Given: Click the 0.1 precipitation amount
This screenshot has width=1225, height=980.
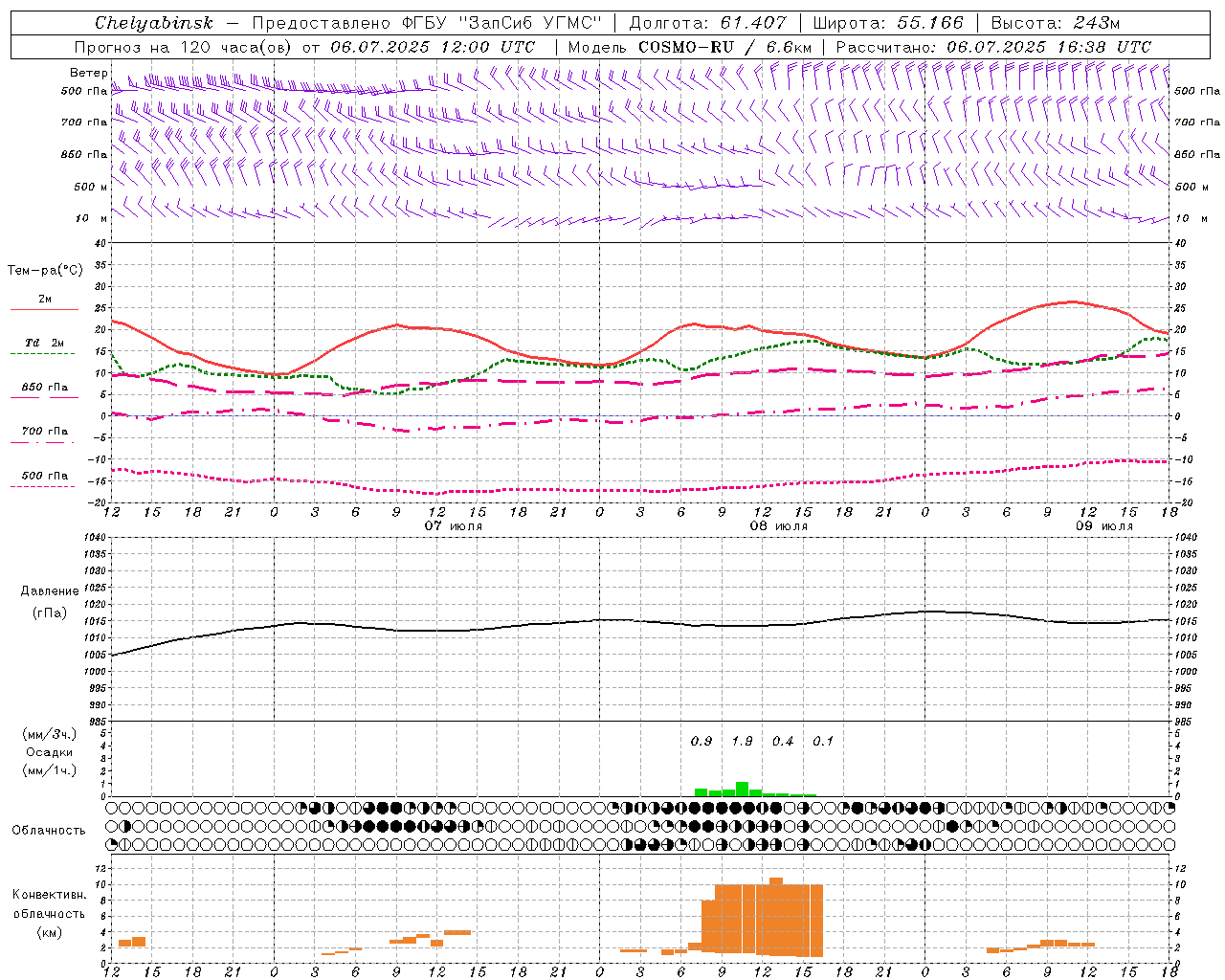Looking at the screenshot, I should coord(823,742).
